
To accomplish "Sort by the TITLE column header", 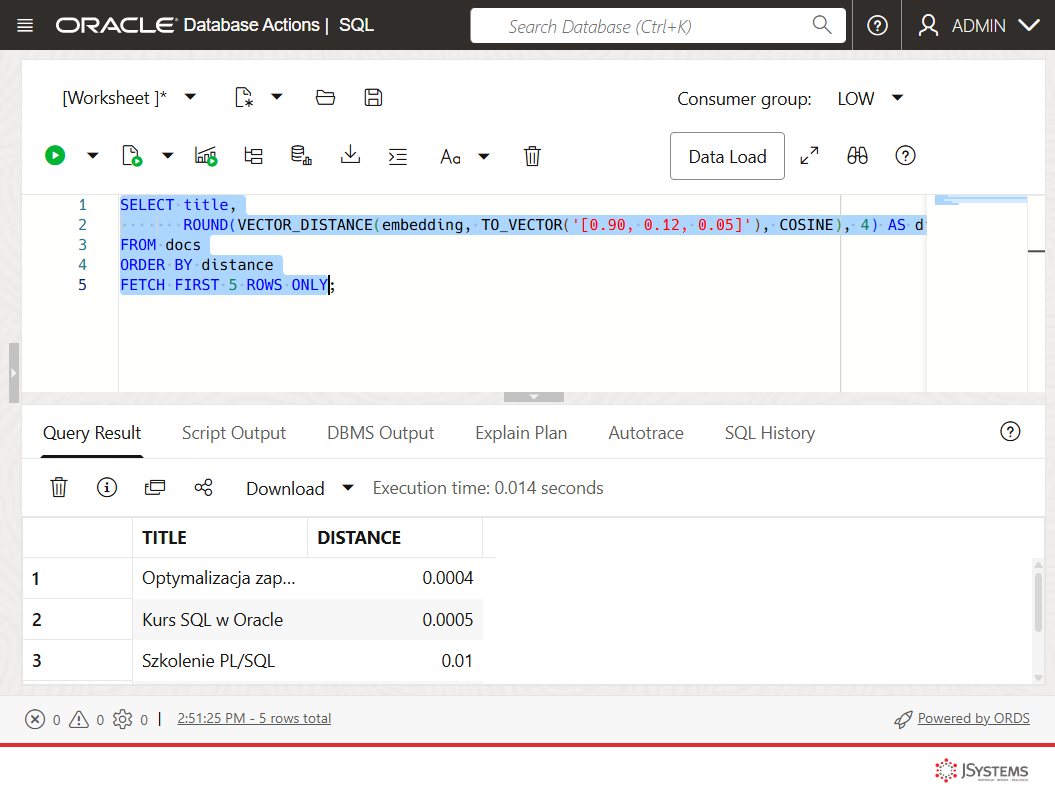I will click(220, 538).
